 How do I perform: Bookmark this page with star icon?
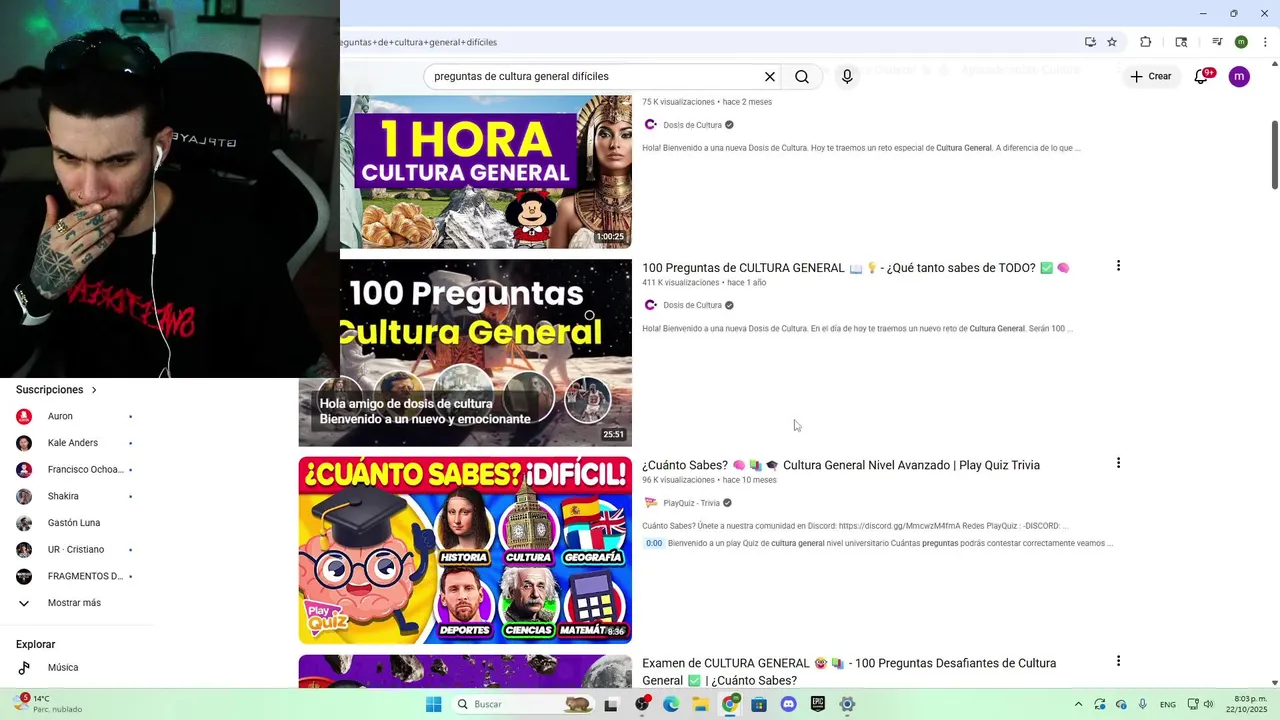coord(1112,42)
